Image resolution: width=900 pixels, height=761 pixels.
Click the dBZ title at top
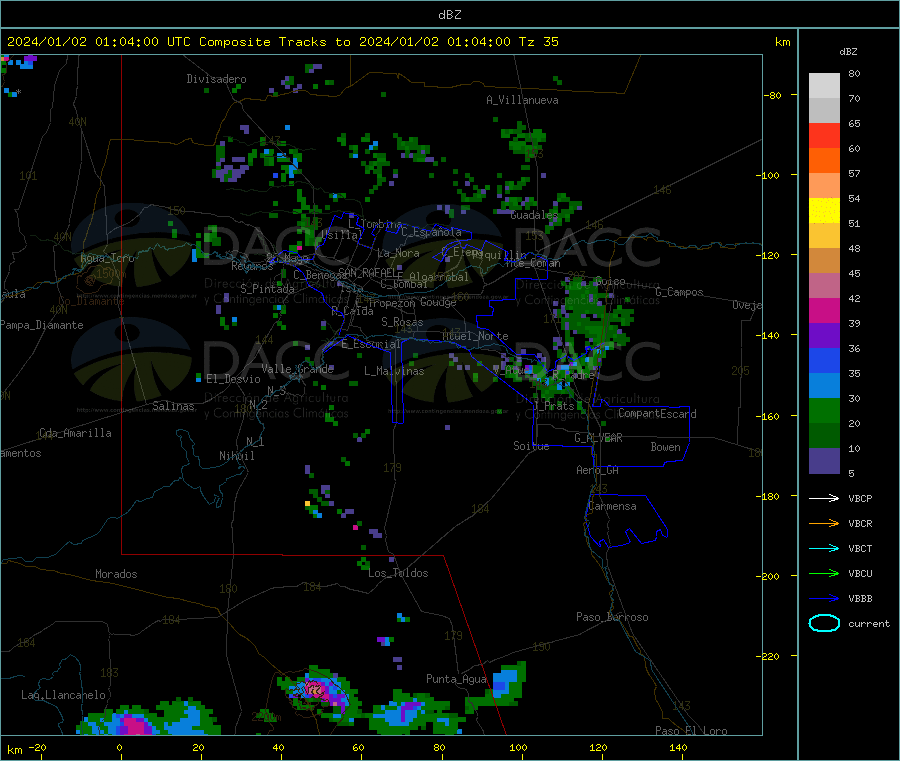tap(449, 15)
